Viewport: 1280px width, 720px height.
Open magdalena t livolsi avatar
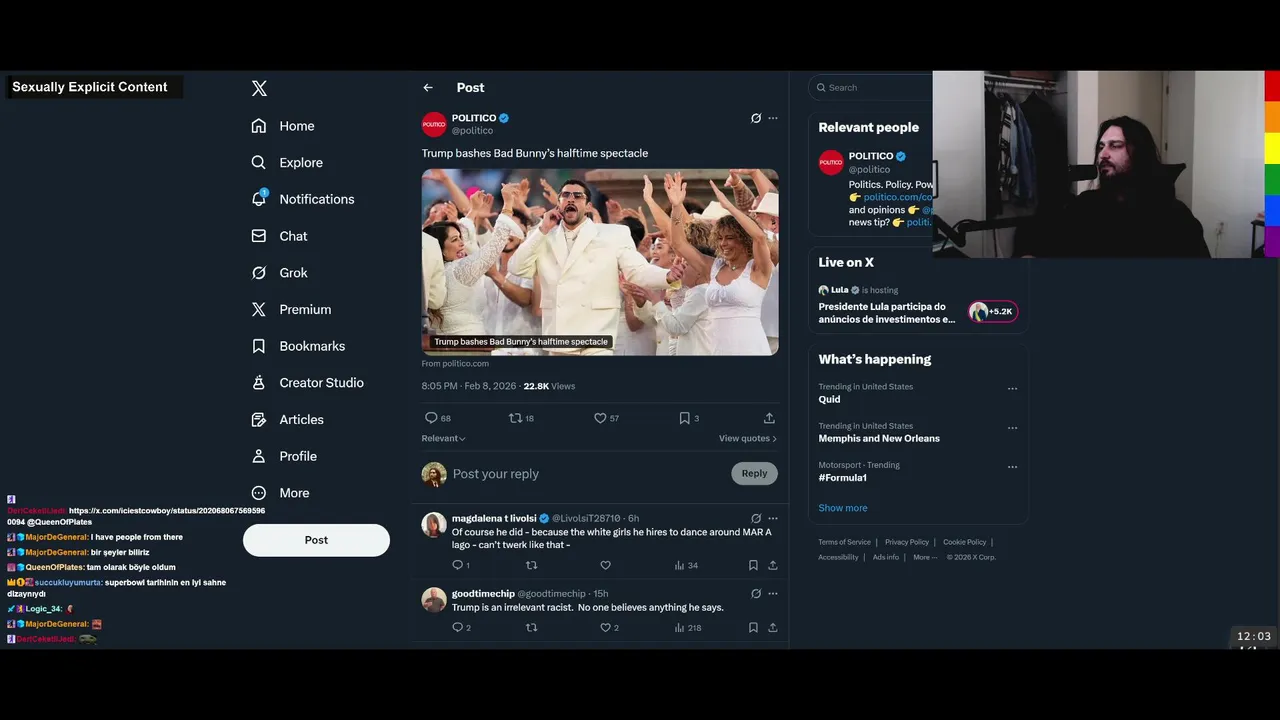434,525
